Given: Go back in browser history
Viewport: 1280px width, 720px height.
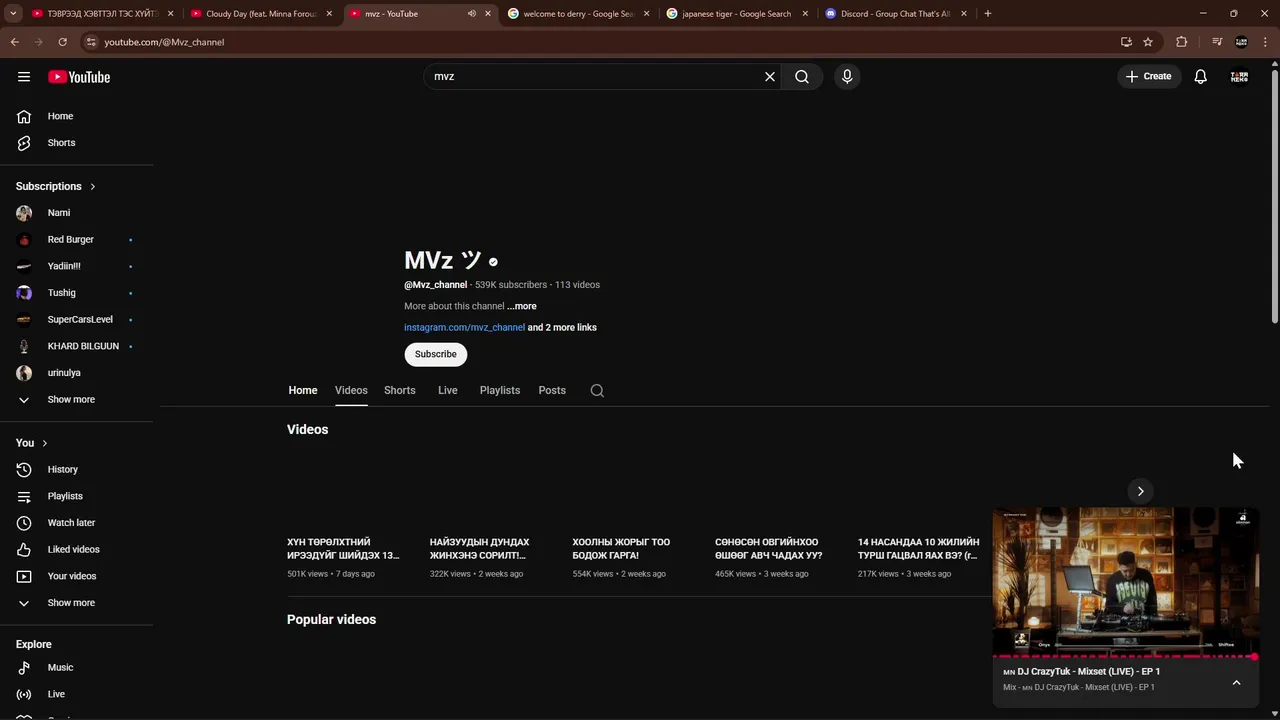Looking at the screenshot, I should [14, 42].
